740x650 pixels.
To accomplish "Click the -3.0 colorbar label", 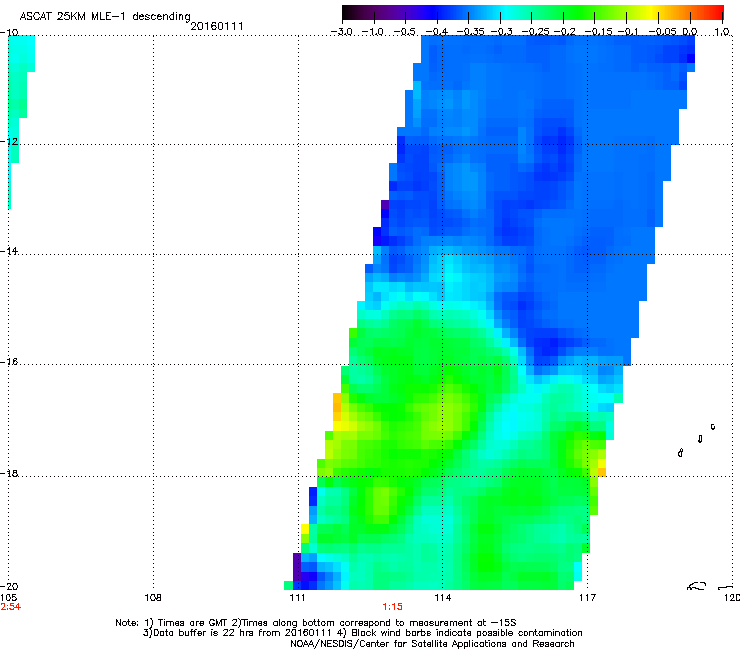I will click(342, 32).
